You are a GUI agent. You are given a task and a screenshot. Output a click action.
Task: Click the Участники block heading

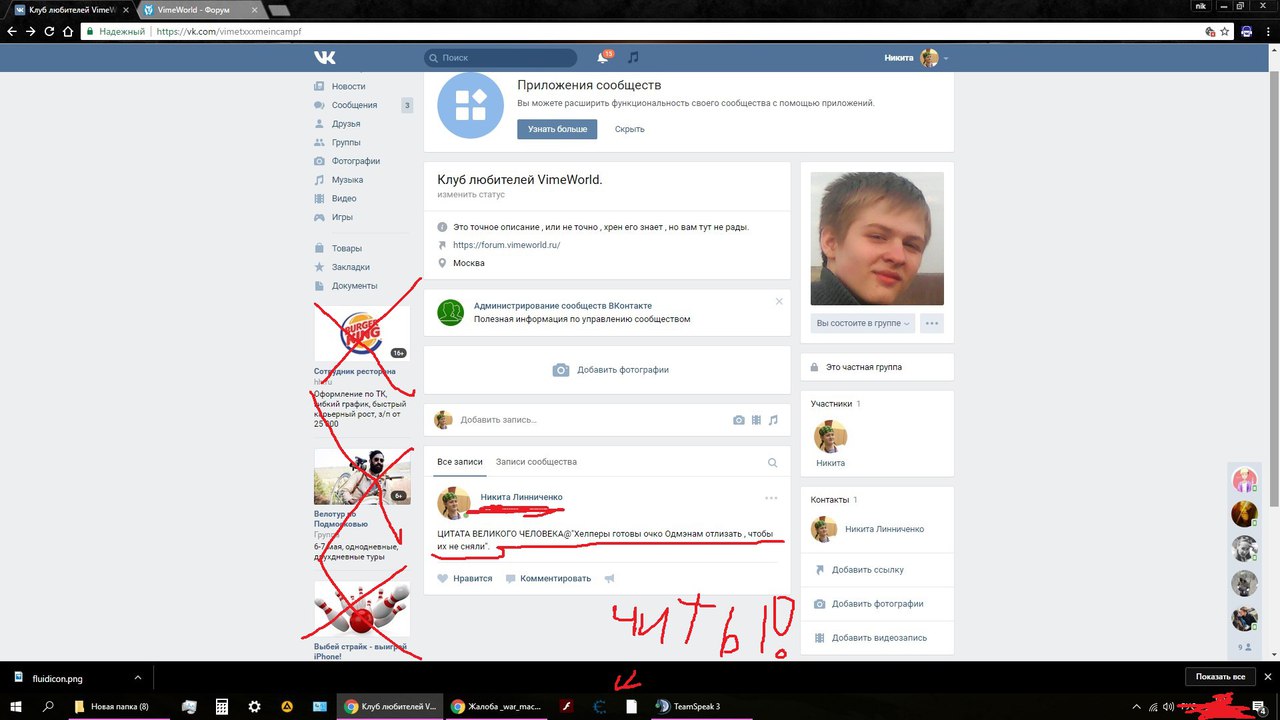(x=832, y=404)
